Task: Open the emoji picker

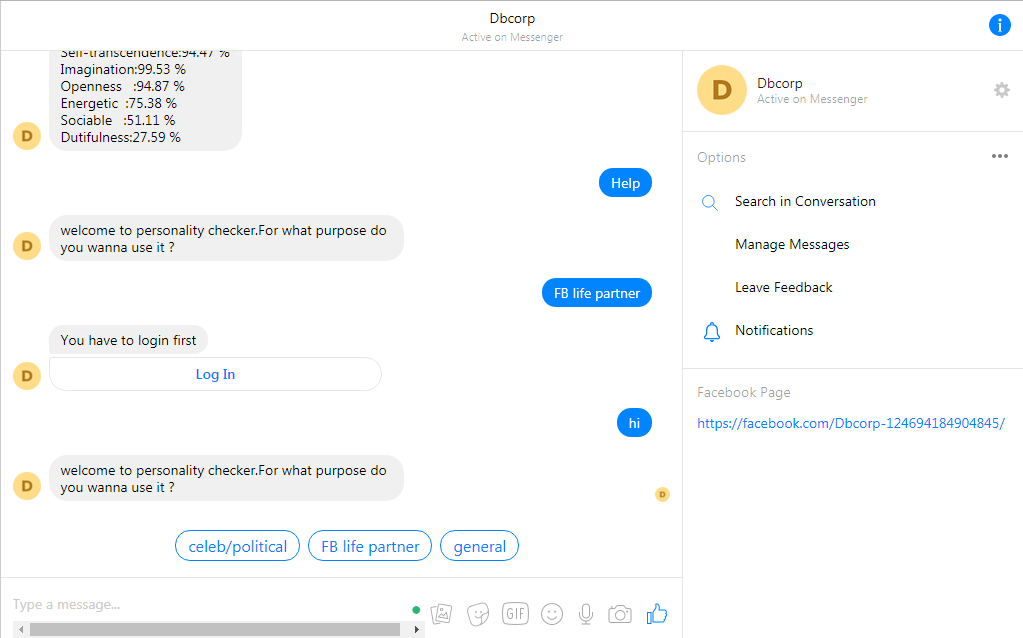Action: coord(552,613)
